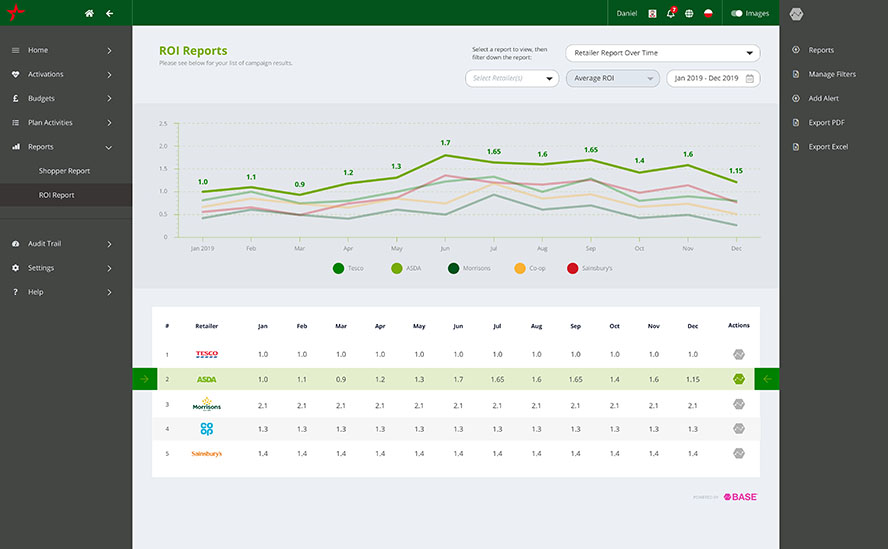Toggle Tesco series in chart legend
The width and height of the screenshot is (888, 549).
(339, 268)
